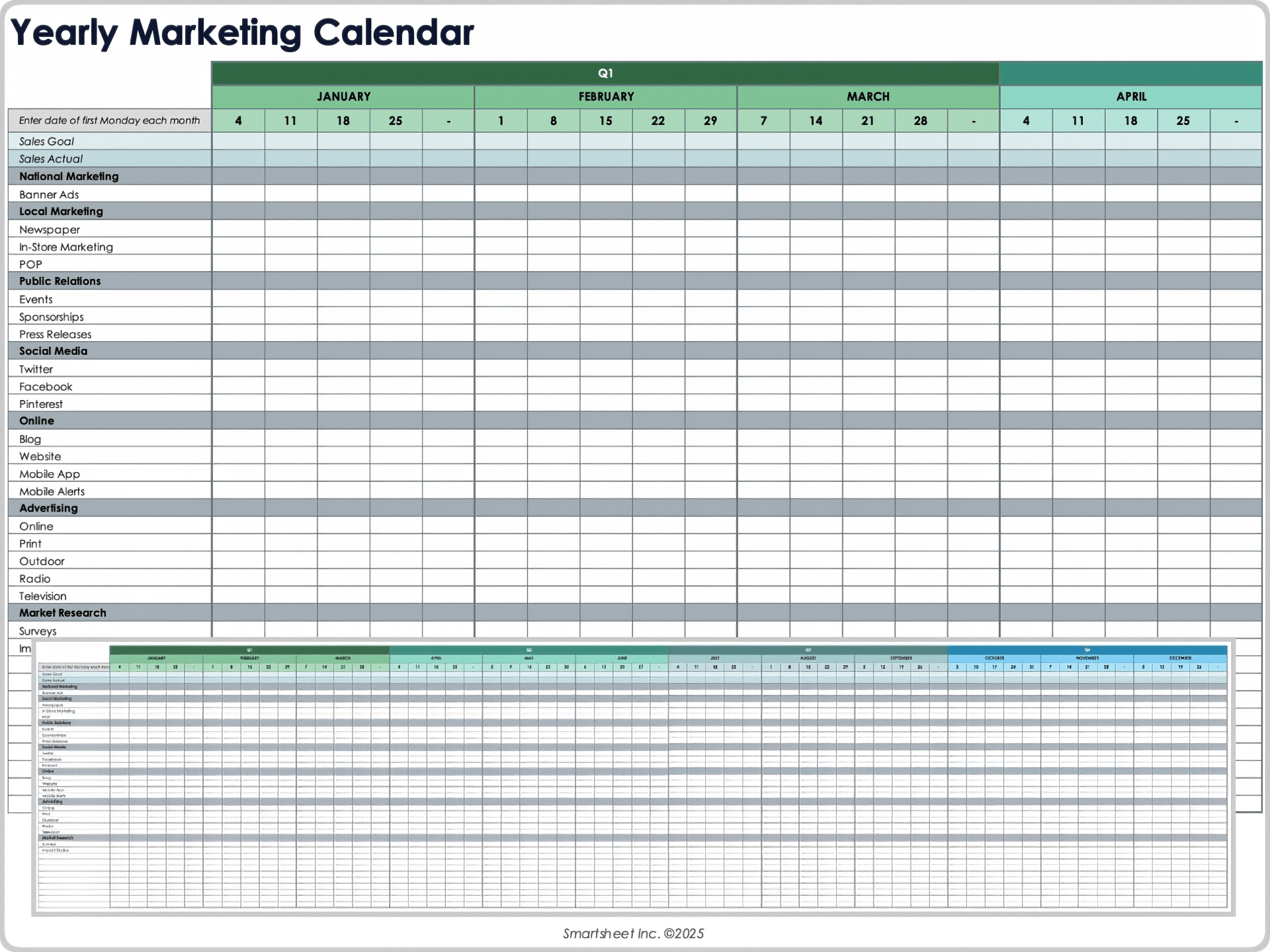The image size is (1270, 952).
Task: Select the Public Relations section header
Action: point(60,281)
